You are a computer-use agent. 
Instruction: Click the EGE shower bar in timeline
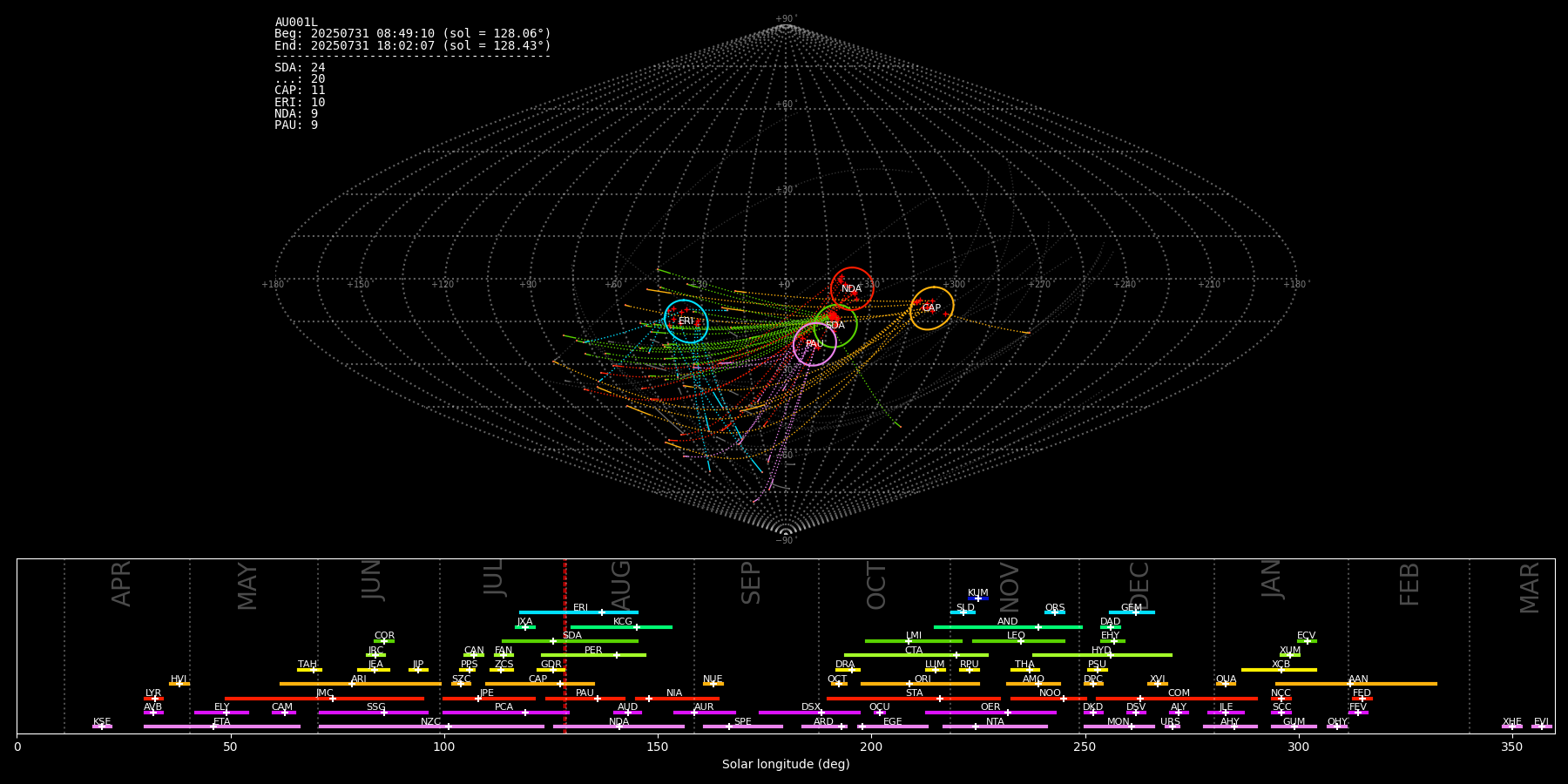(893, 727)
